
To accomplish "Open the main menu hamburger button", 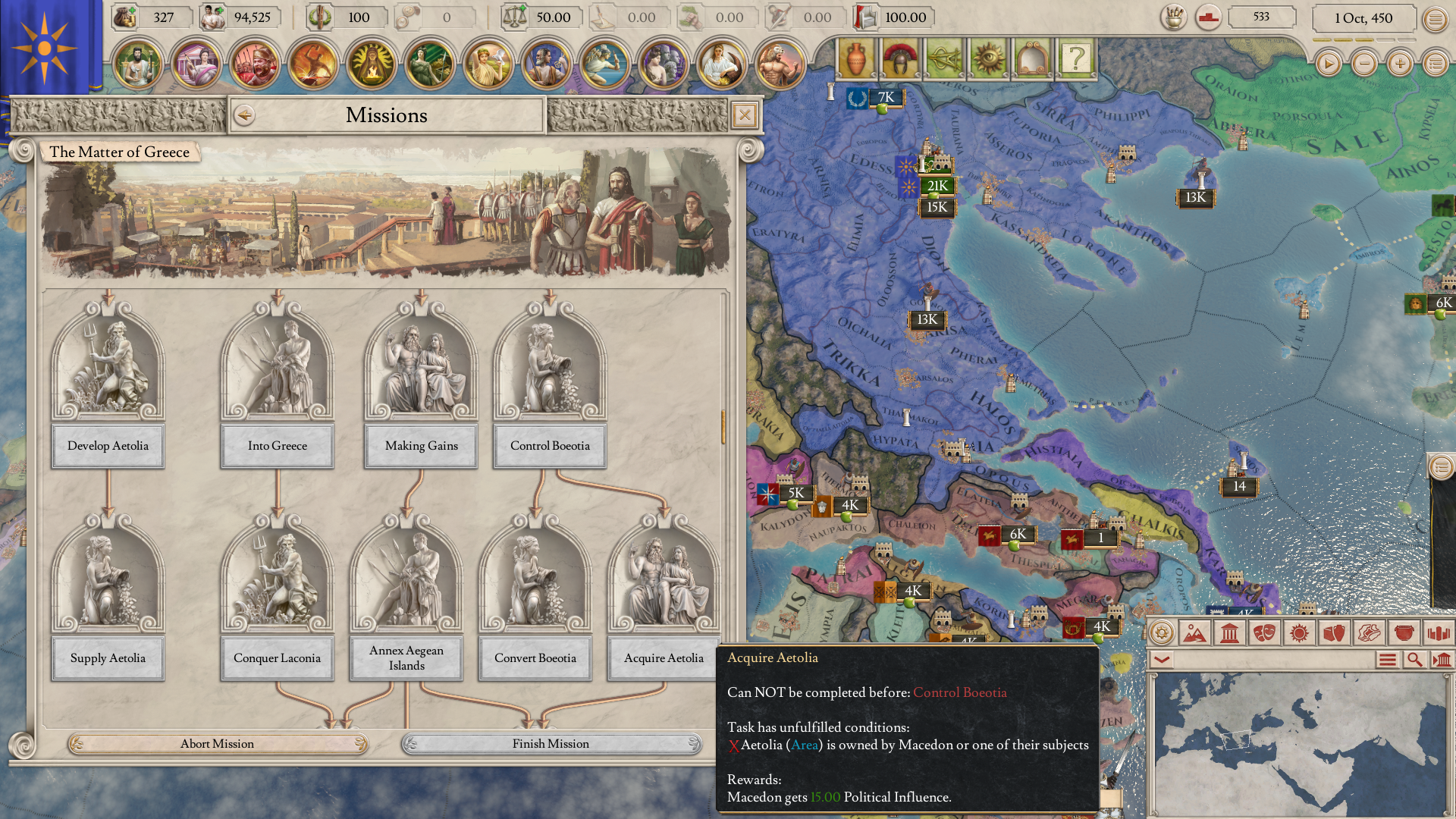I will 1435,19.
